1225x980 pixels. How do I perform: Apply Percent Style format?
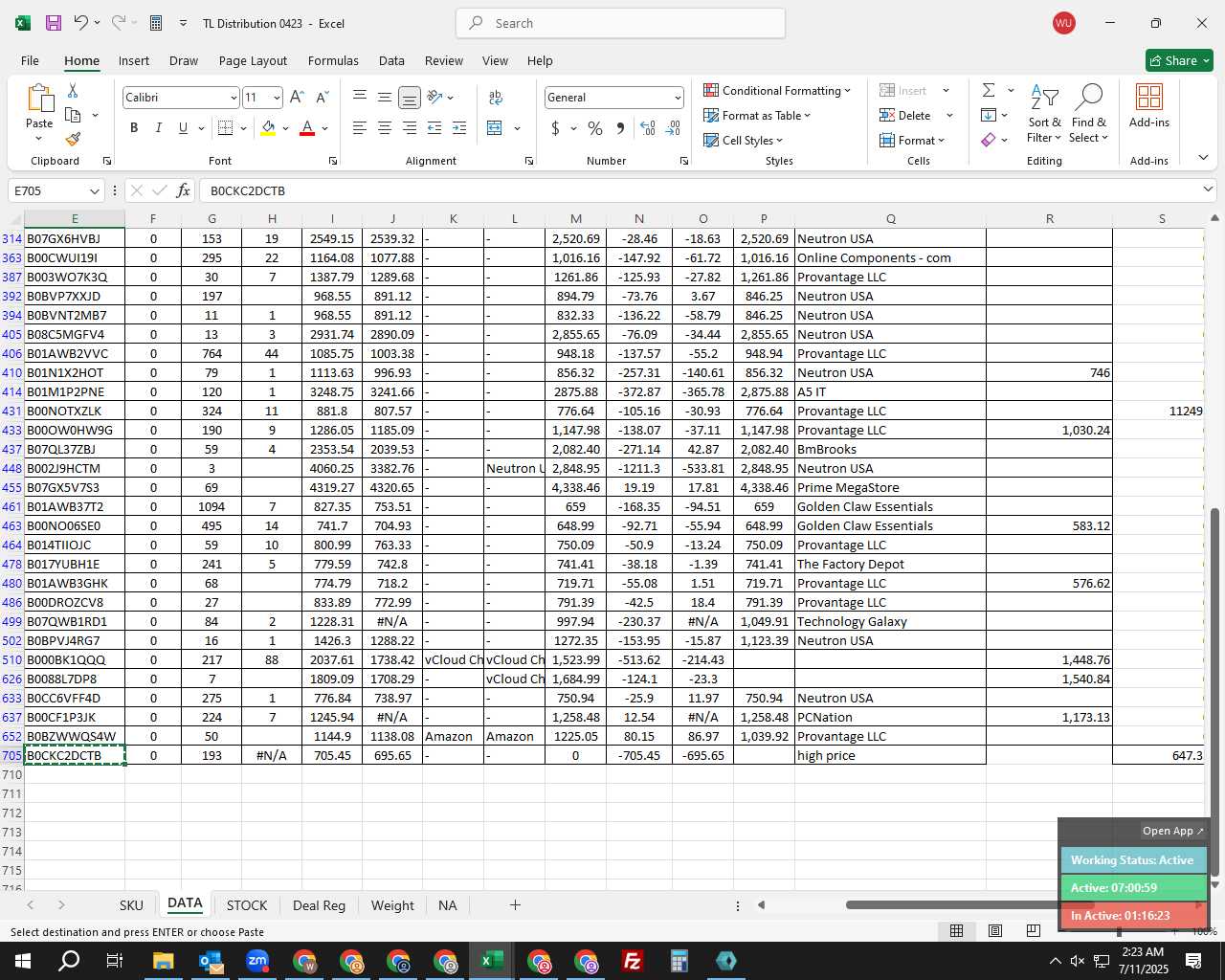click(x=595, y=127)
